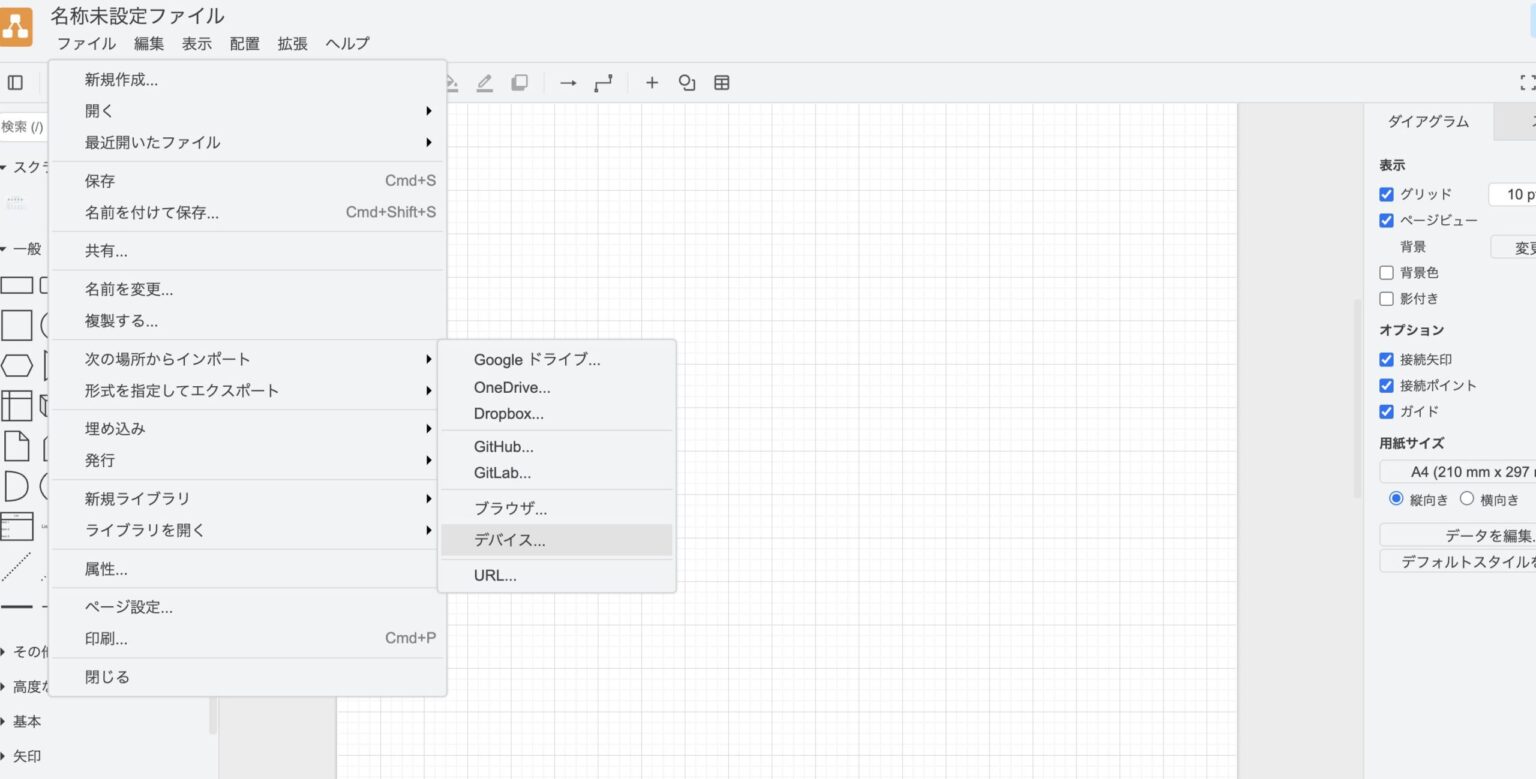Open the waypoint connector style tool

pyautogui.click(x=603, y=83)
